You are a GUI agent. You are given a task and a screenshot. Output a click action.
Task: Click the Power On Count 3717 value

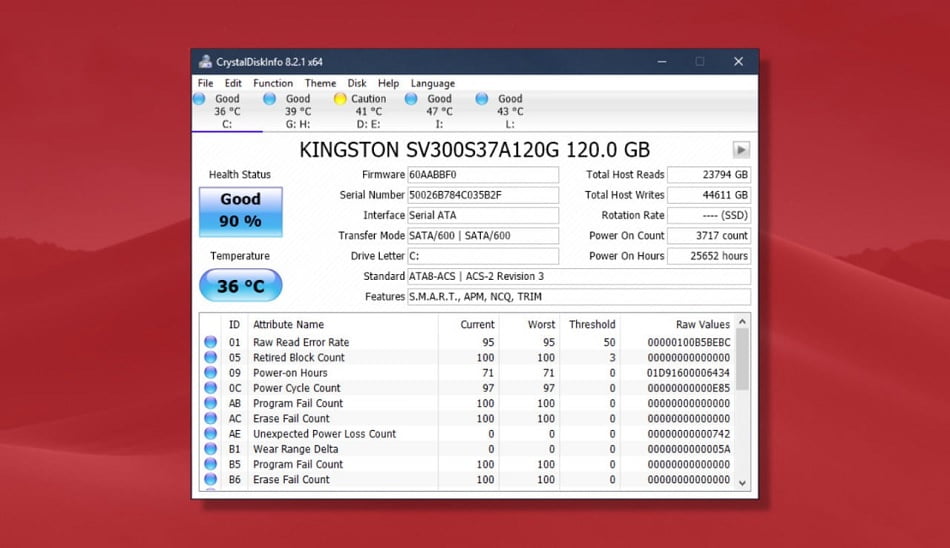tap(709, 235)
